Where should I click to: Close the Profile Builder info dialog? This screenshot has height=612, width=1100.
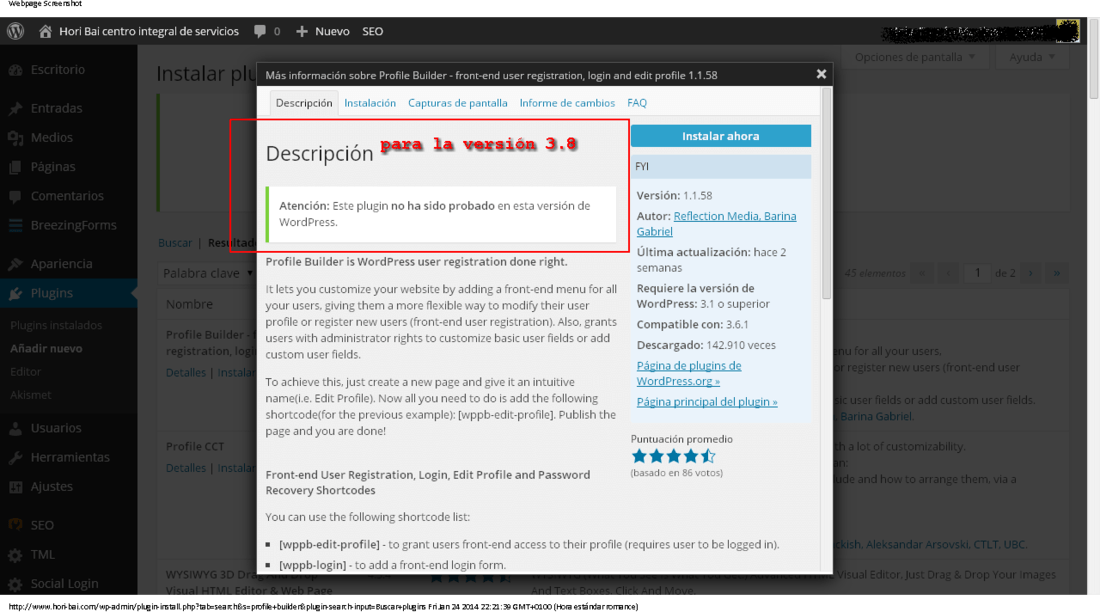[x=821, y=74]
